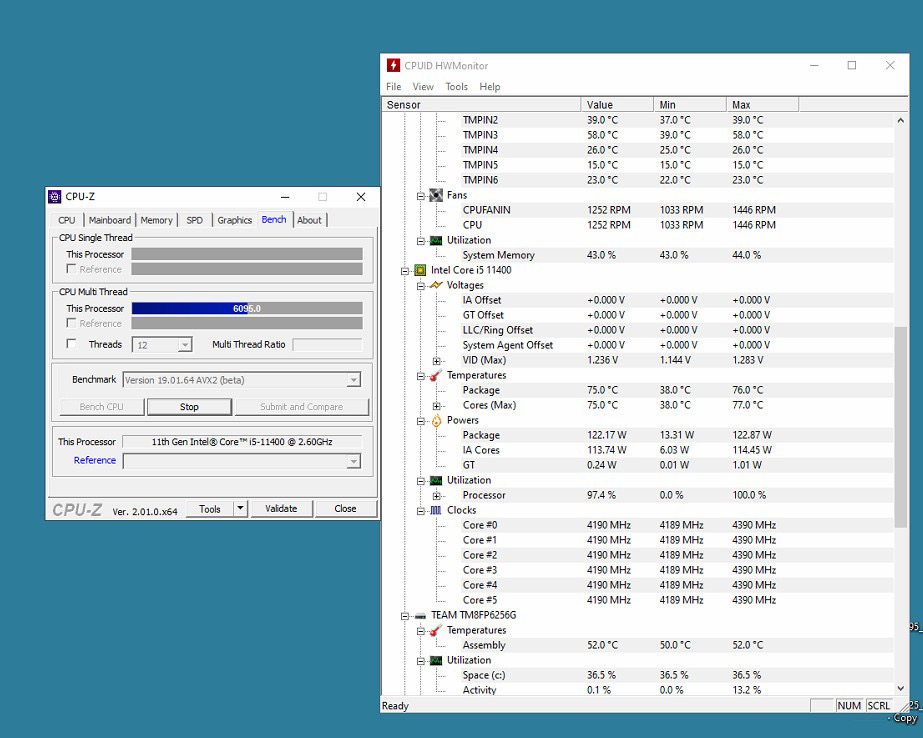923x738 pixels.
Task: Click the HWMonitor lightning bolt title icon
Action: pyautogui.click(x=393, y=65)
